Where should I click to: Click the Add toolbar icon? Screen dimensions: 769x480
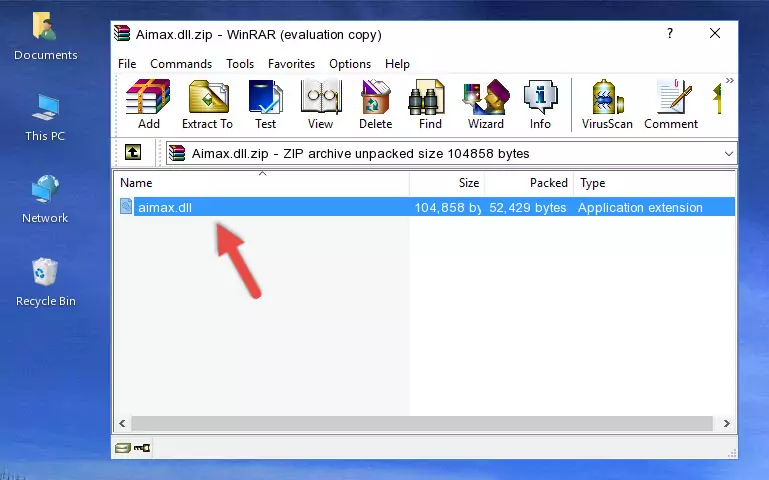point(148,104)
